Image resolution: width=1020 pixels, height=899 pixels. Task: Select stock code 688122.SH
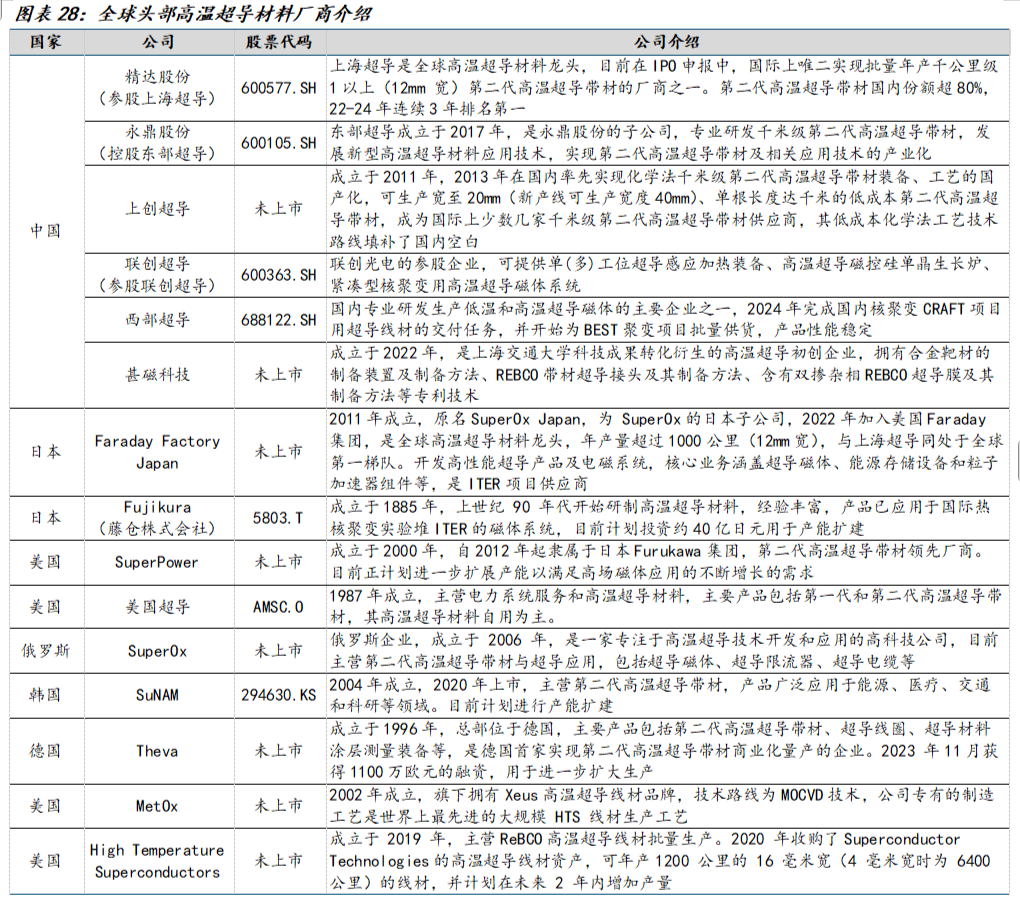[279, 320]
